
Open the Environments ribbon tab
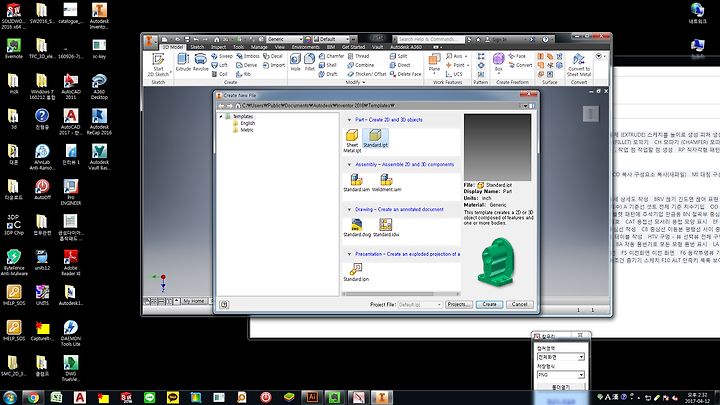[305, 47]
